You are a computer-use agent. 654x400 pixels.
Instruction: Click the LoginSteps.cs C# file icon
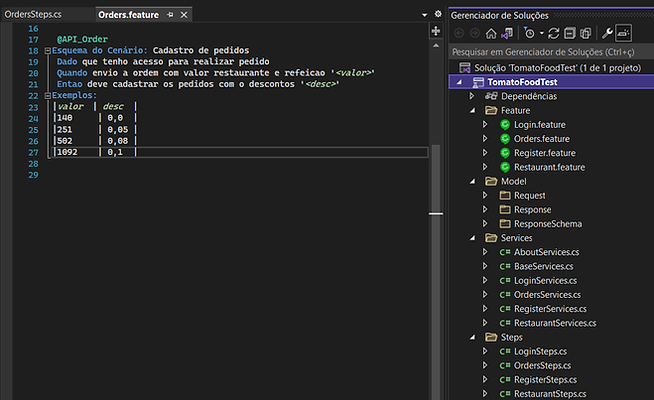click(505, 352)
